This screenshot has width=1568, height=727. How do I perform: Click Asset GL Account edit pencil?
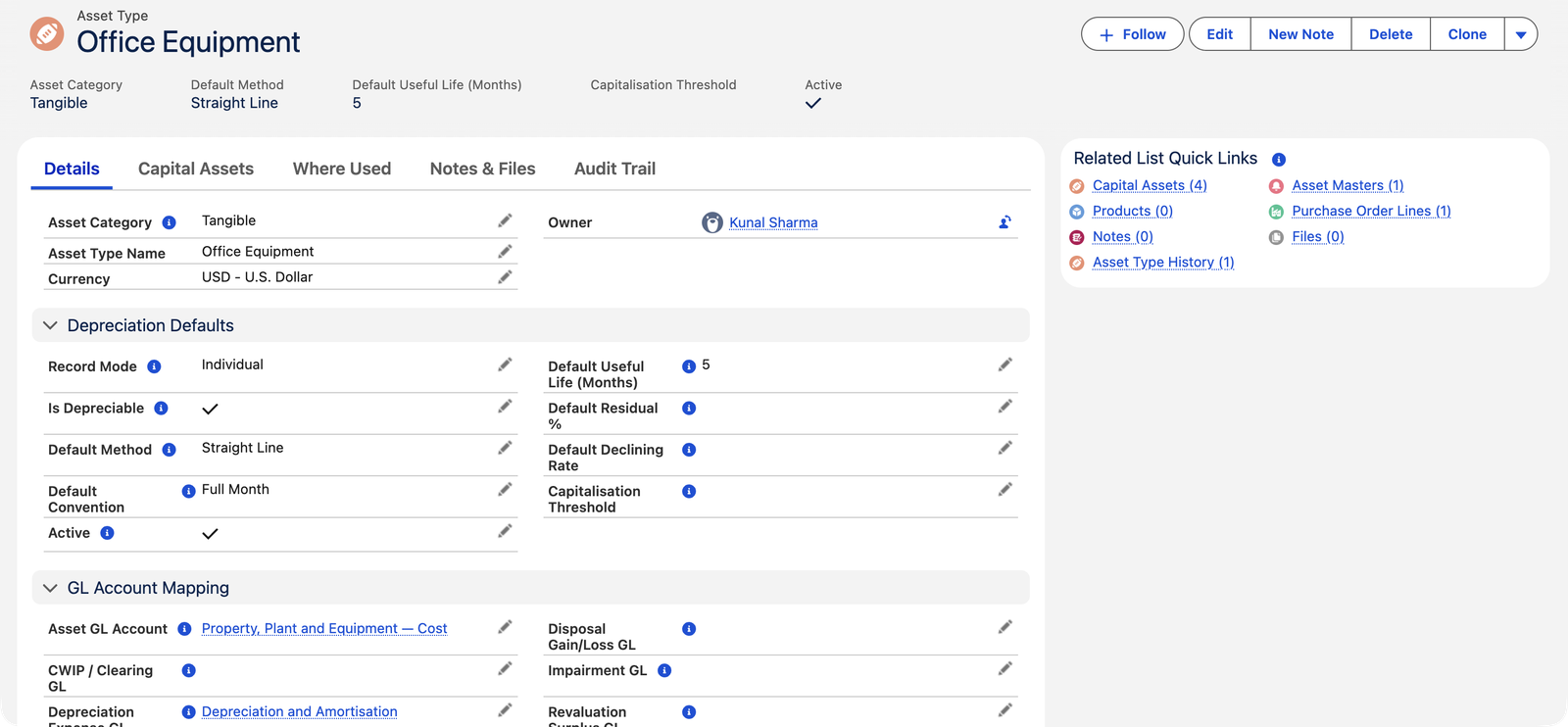click(505, 627)
